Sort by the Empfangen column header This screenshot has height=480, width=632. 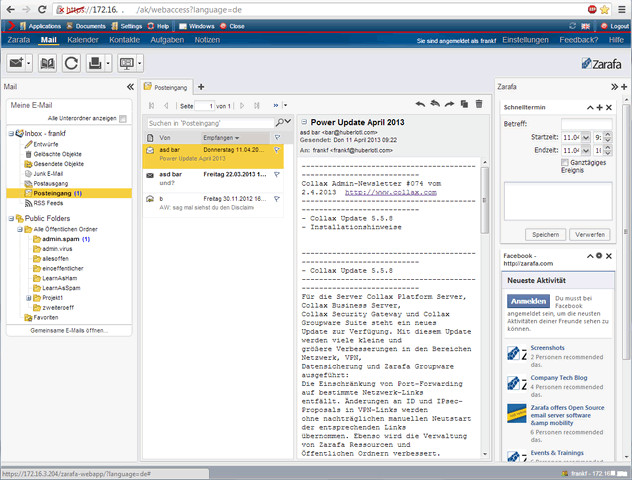click(x=235, y=138)
